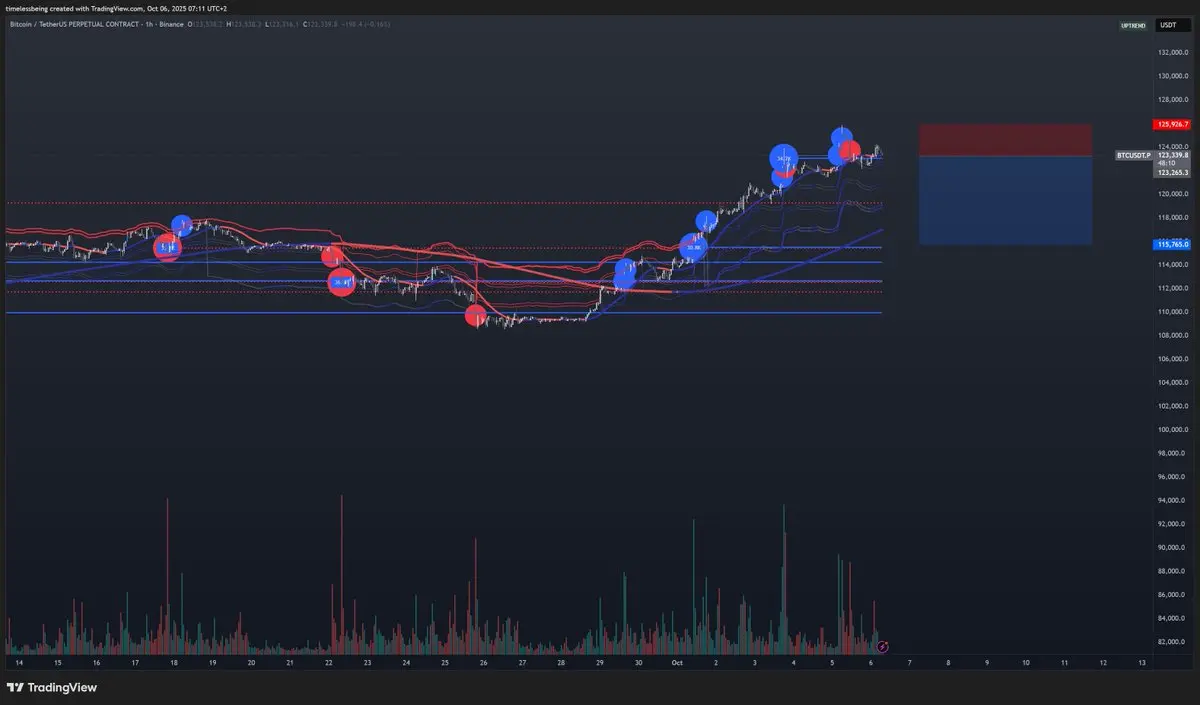Click the 110,000.0 price axis label
This screenshot has width=1200, height=705.
tap(1172, 312)
